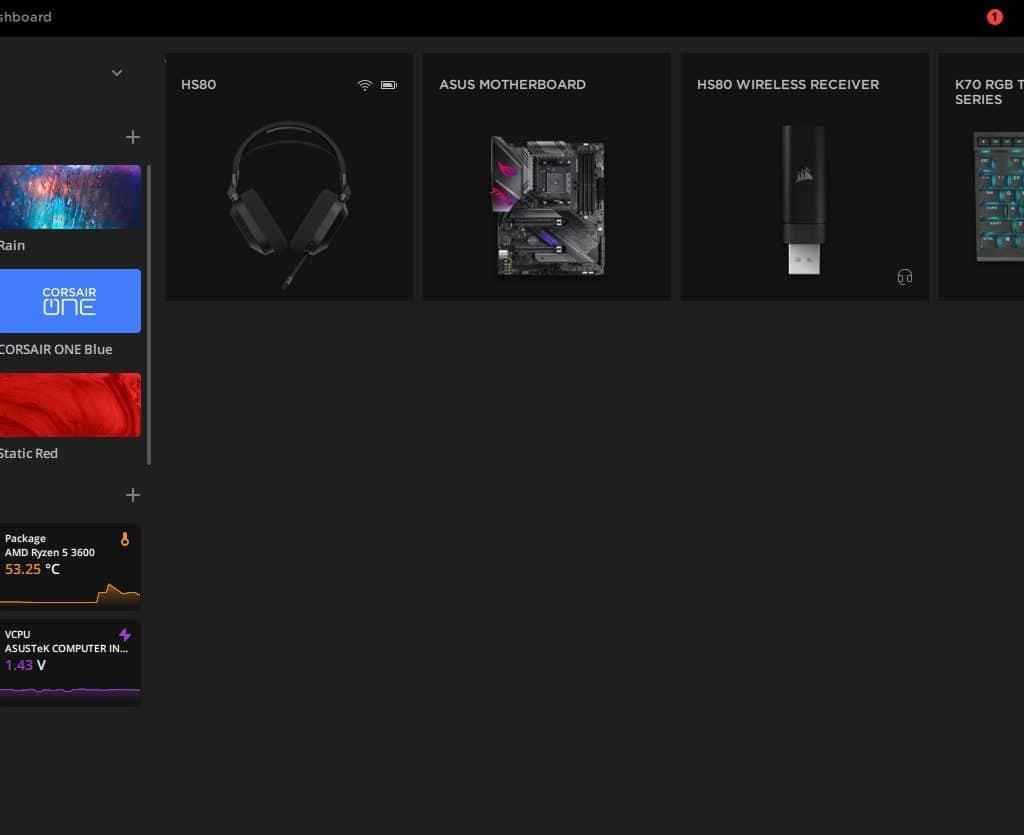
Task: Click the AMD Ryzen 5 3600 temperature graph
Action: [69, 596]
